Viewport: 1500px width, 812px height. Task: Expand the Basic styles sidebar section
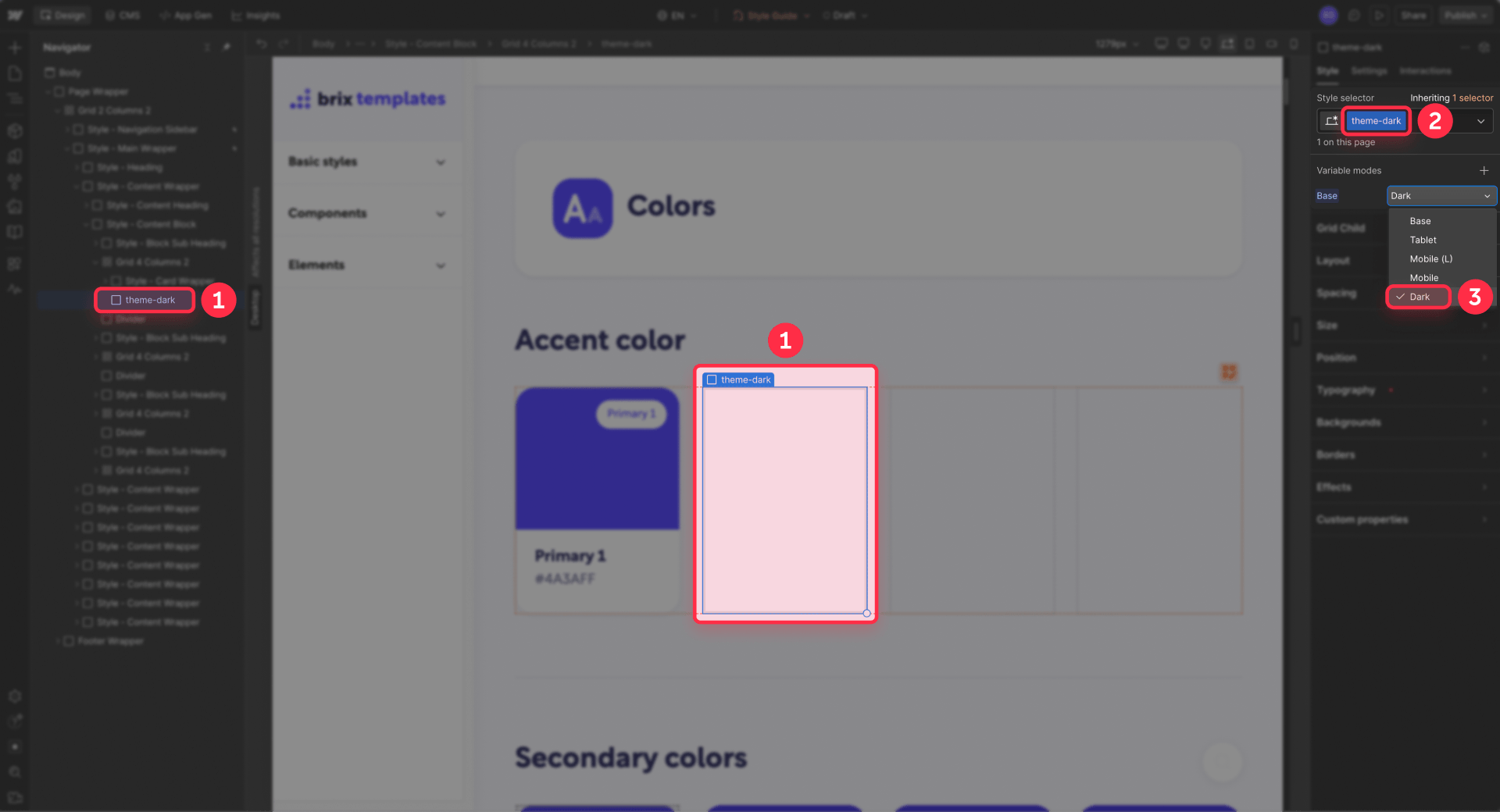click(367, 162)
